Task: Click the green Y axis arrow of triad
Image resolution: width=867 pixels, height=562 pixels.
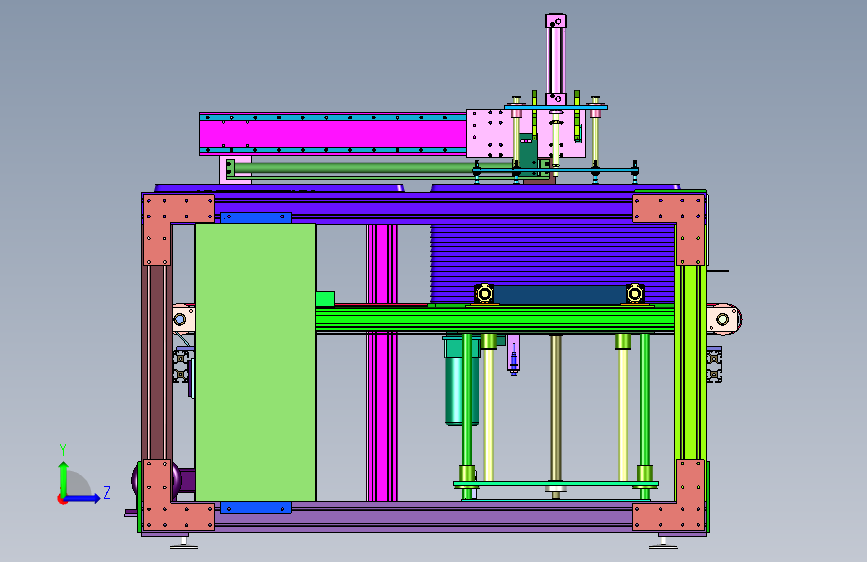Action: pyautogui.click(x=64, y=479)
